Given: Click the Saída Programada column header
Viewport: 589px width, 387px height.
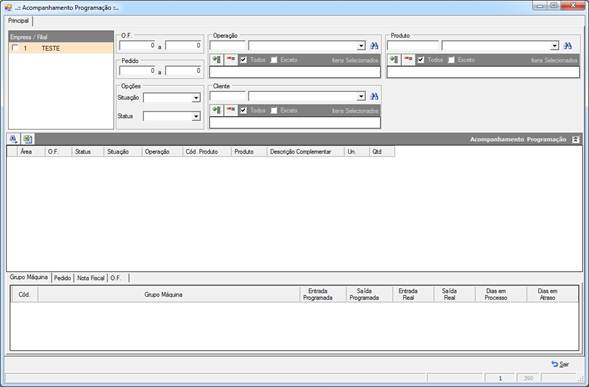Looking at the screenshot, I should [369, 294].
